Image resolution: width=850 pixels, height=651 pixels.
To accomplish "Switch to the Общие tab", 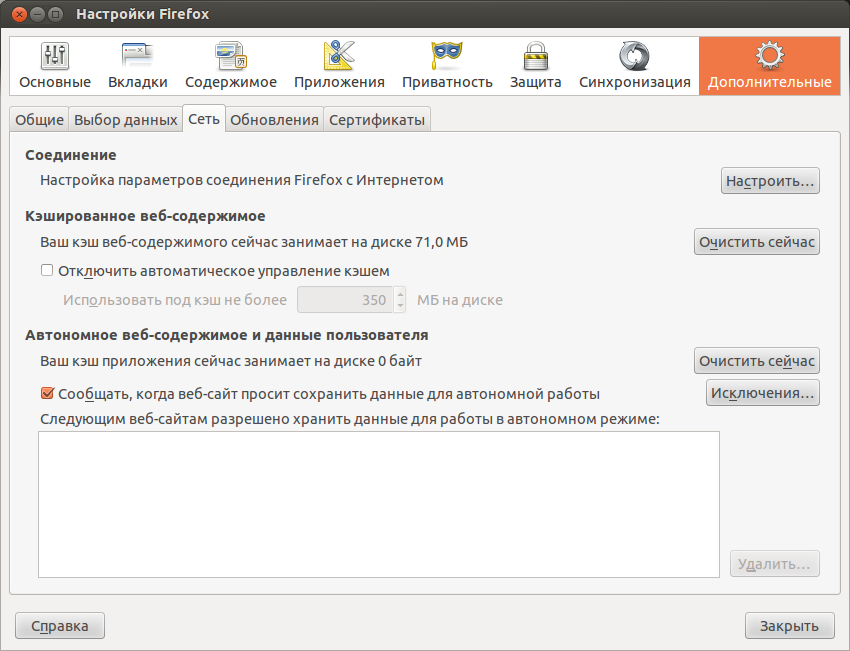I will tap(39, 120).
